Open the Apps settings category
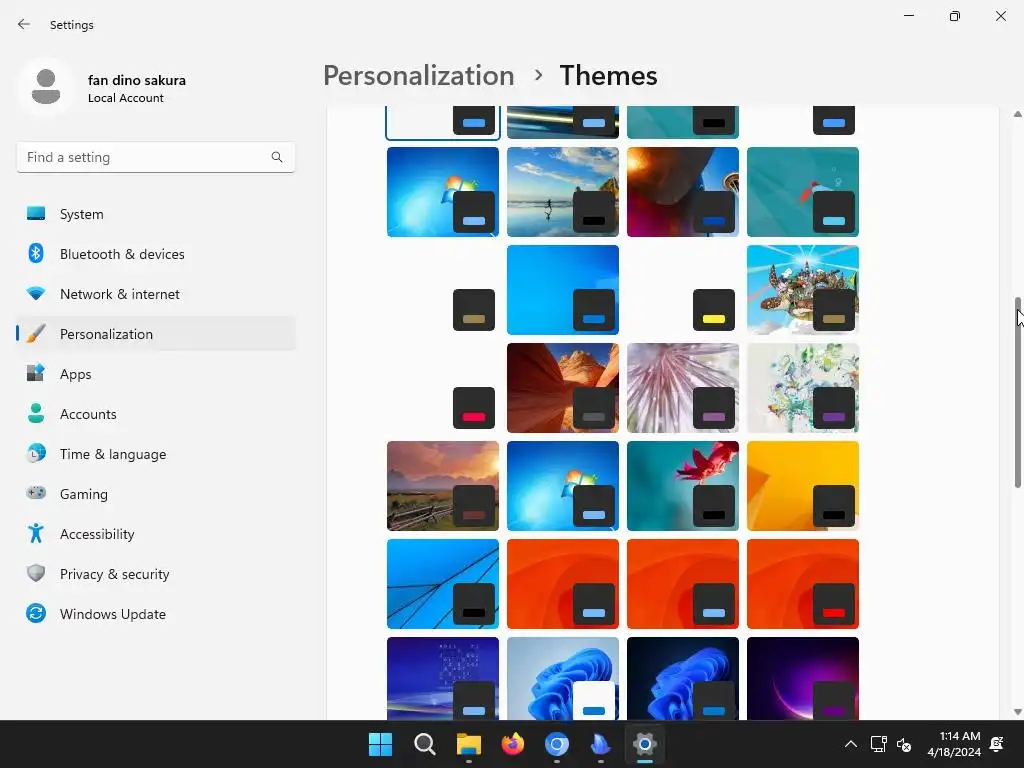1024x768 pixels. click(x=156, y=374)
